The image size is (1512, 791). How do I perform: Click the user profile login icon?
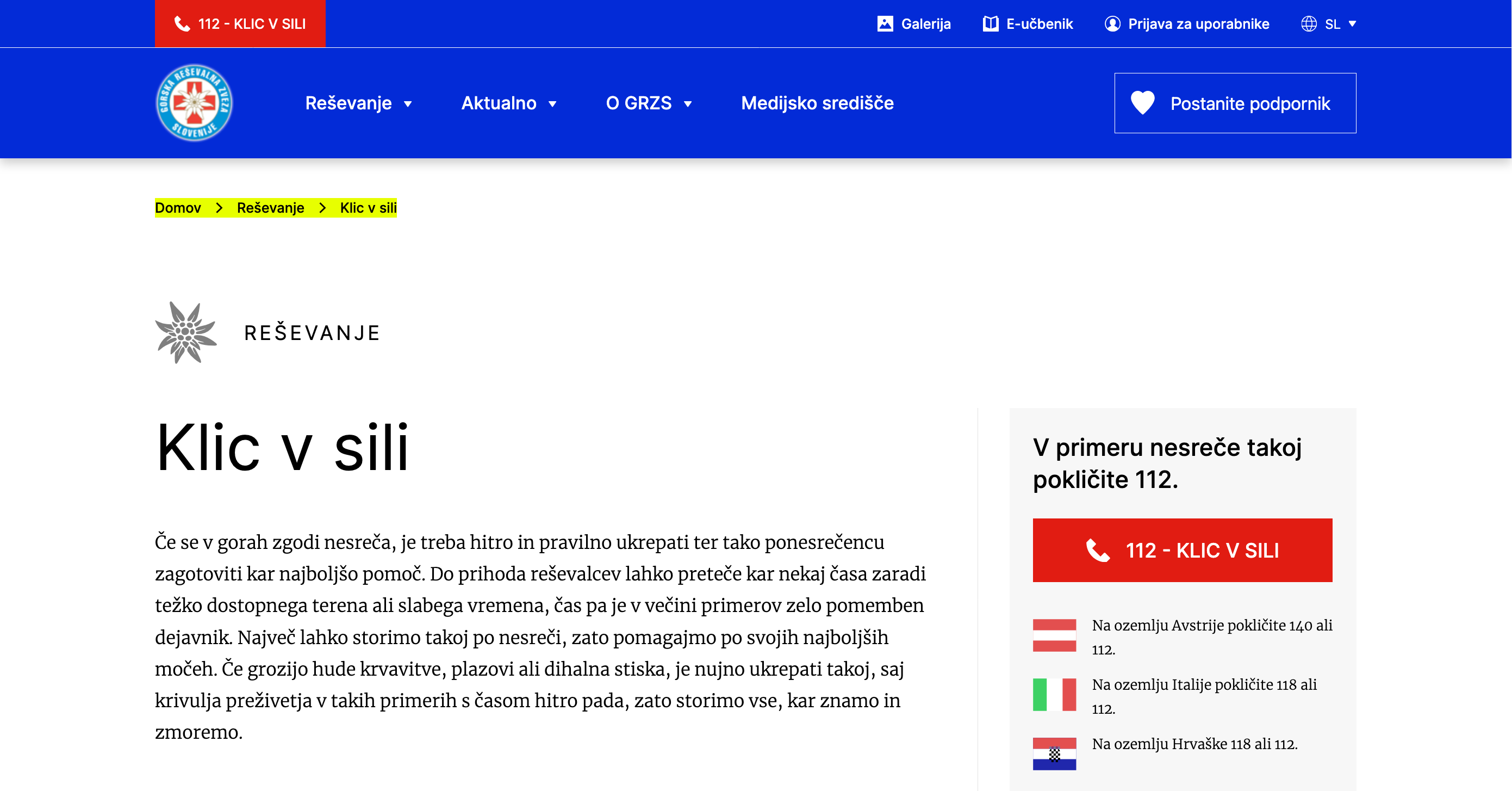tap(1112, 24)
